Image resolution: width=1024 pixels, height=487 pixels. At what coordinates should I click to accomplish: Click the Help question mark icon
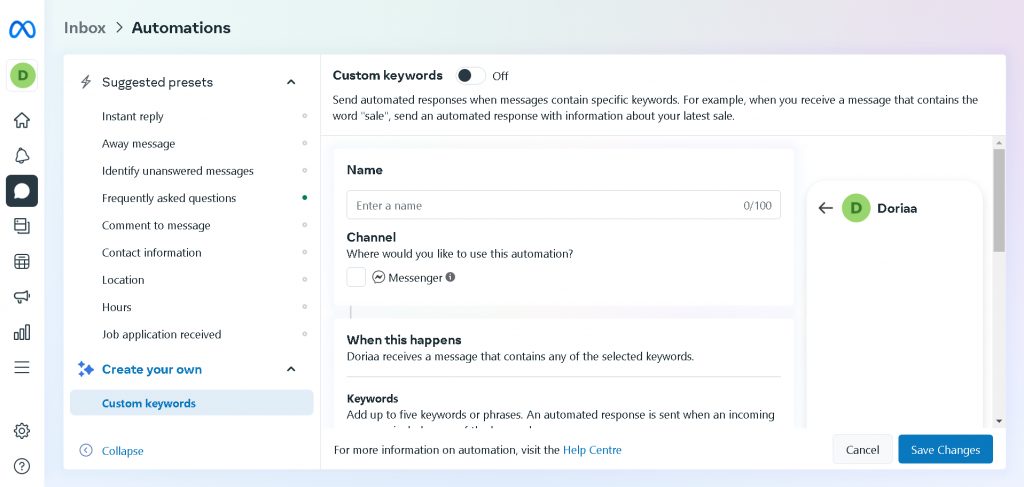(22, 466)
